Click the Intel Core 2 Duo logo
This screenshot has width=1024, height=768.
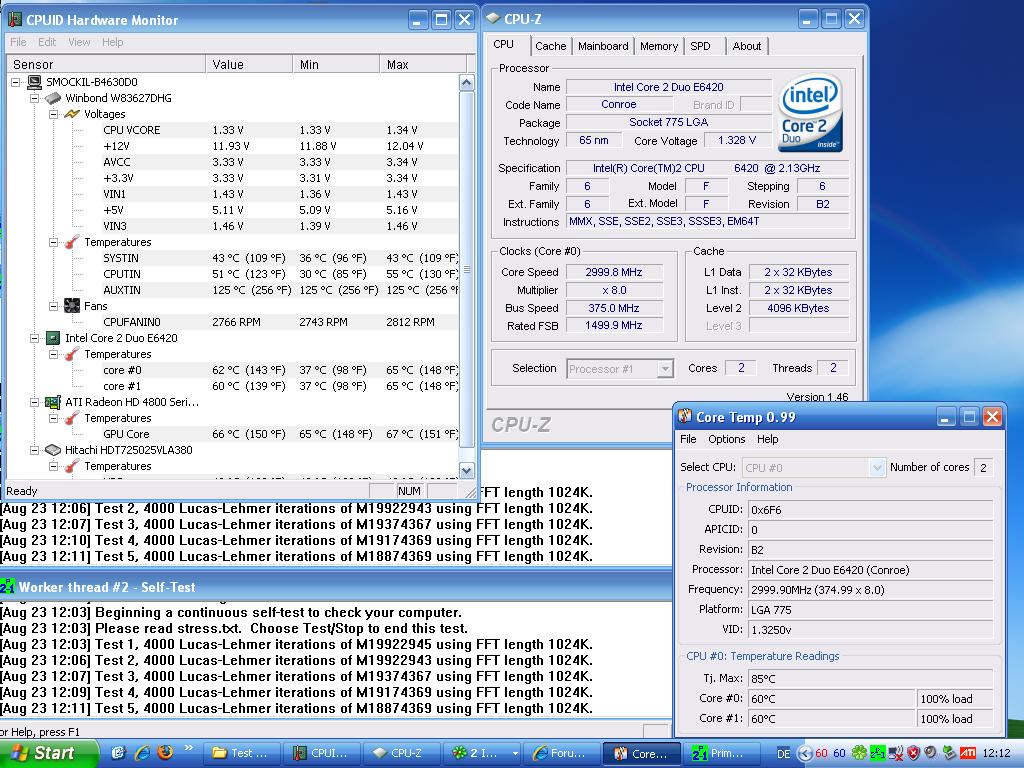[811, 112]
